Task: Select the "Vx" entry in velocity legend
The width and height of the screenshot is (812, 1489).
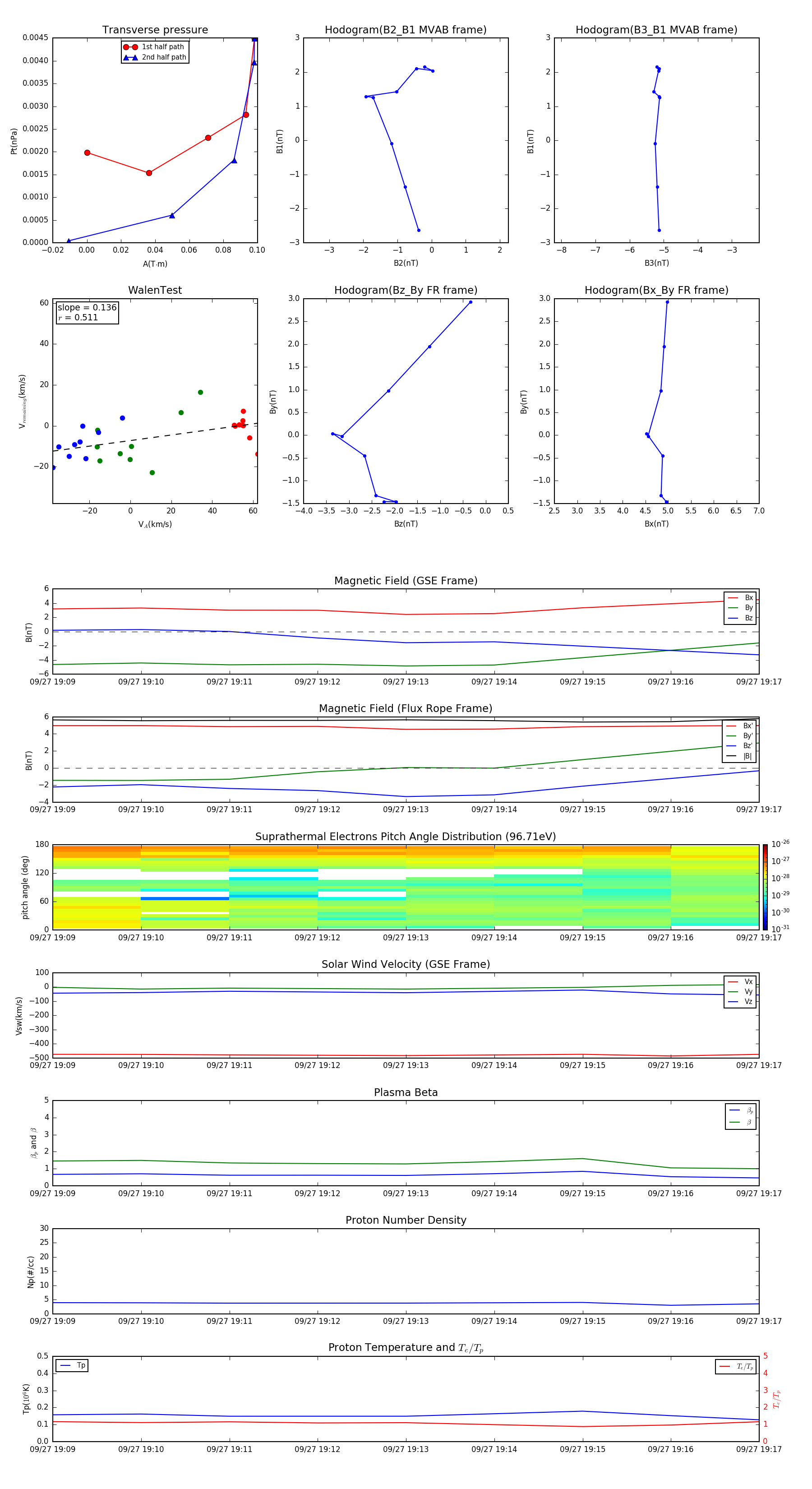Action: 740,981
